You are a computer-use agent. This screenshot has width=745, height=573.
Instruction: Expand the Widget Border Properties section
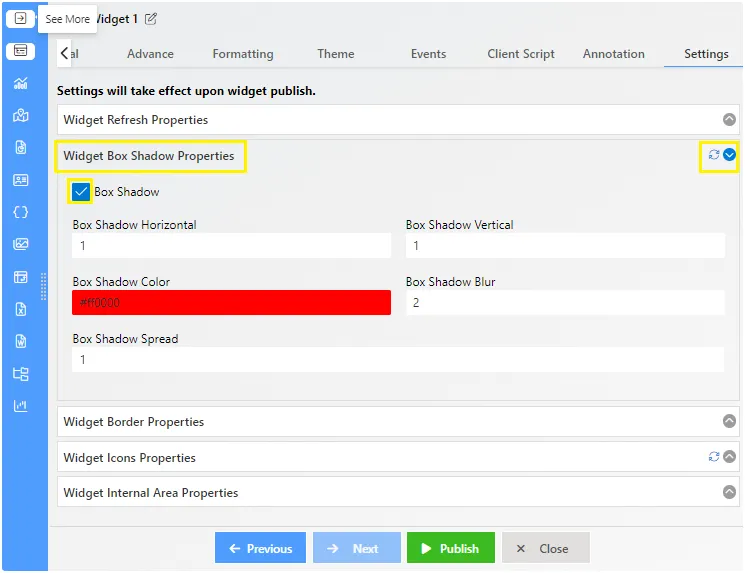click(729, 421)
